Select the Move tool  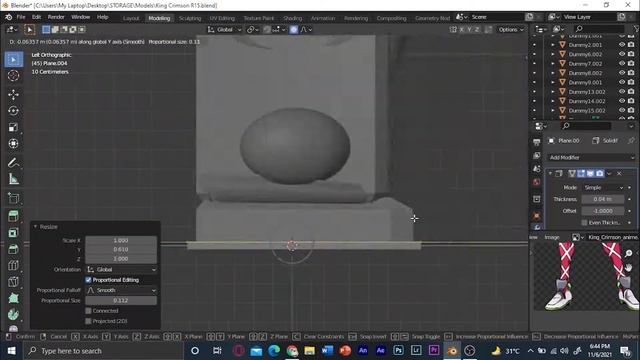click(13, 95)
